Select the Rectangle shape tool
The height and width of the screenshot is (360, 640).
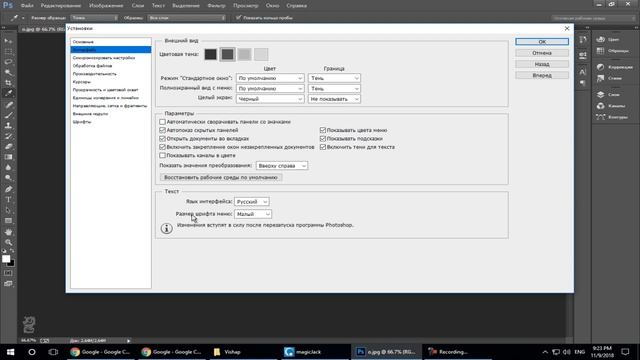(x=8, y=221)
